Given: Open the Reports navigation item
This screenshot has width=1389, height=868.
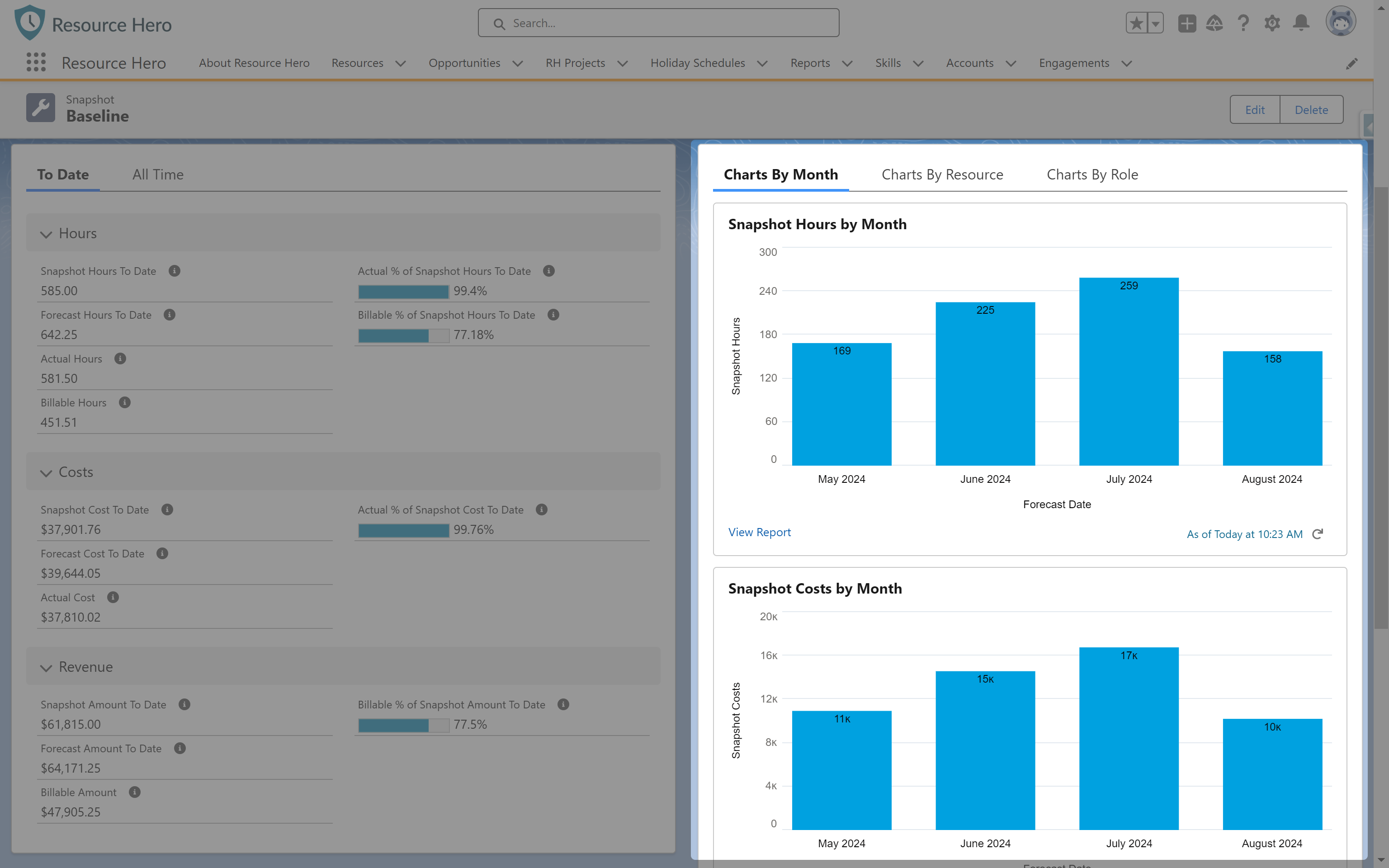Looking at the screenshot, I should point(810,63).
